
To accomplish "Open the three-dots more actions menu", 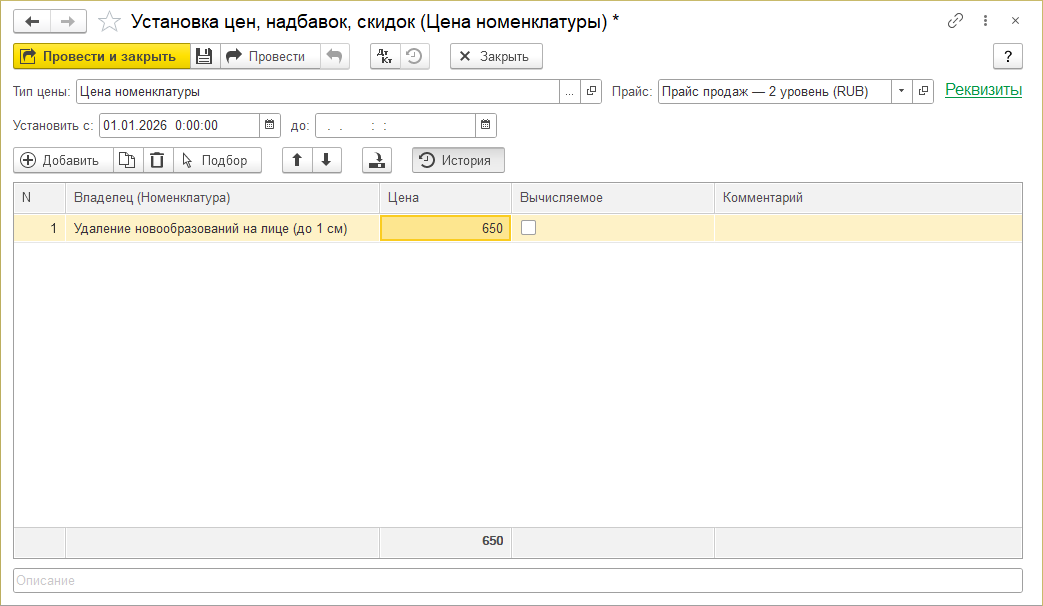I will pos(986,21).
